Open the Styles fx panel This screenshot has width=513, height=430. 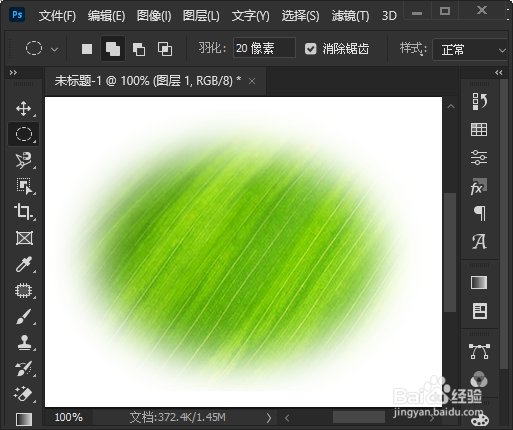pyautogui.click(x=479, y=187)
